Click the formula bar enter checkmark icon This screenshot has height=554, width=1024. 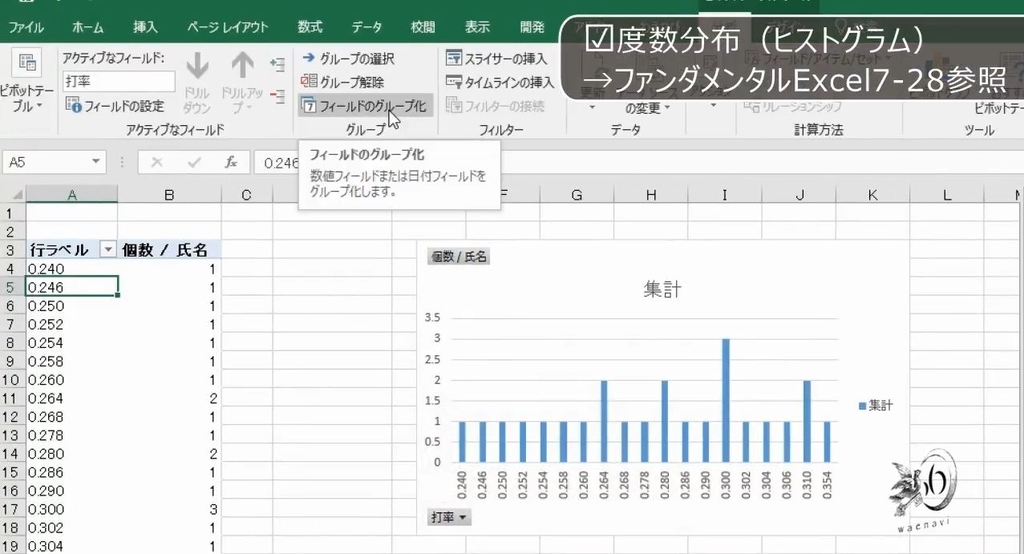pyautogui.click(x=194, y=162)
